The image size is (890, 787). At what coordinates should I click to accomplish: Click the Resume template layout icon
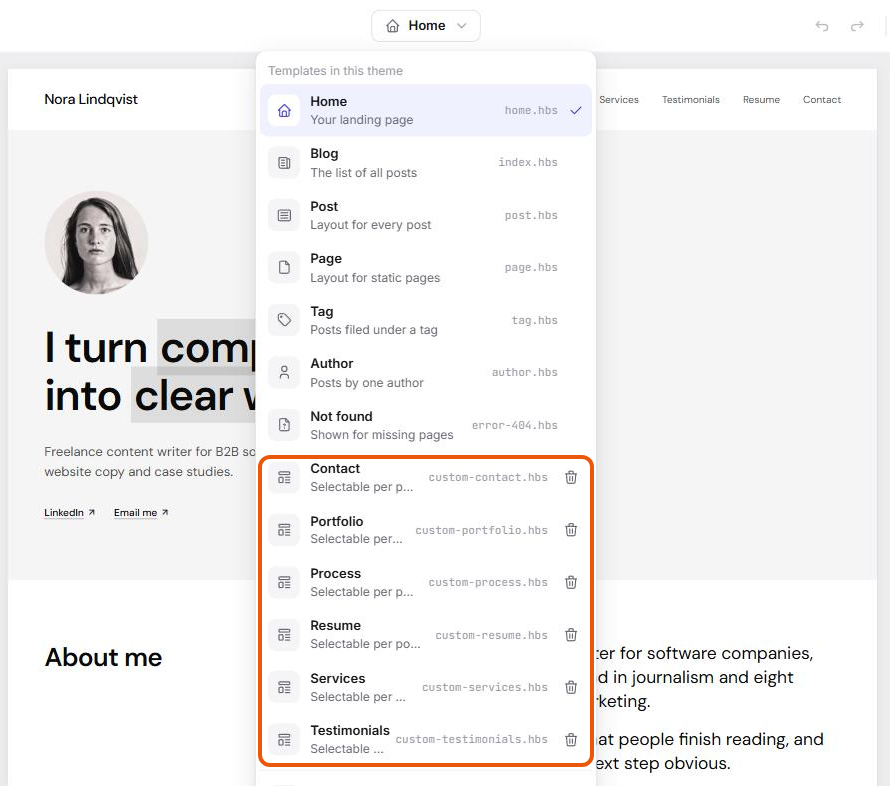(284, 635)
